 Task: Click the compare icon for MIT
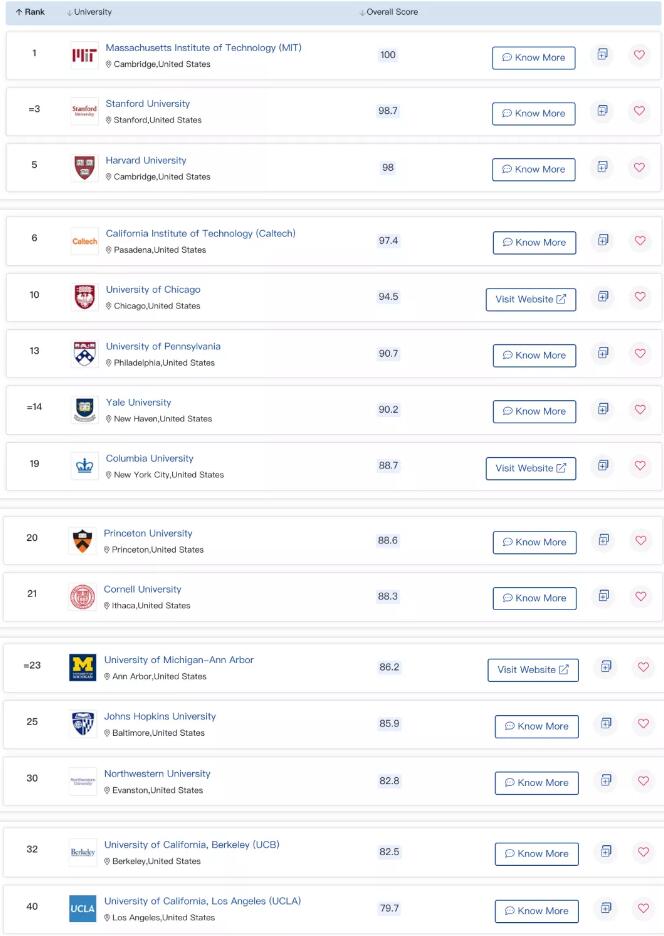coord(602,55)
